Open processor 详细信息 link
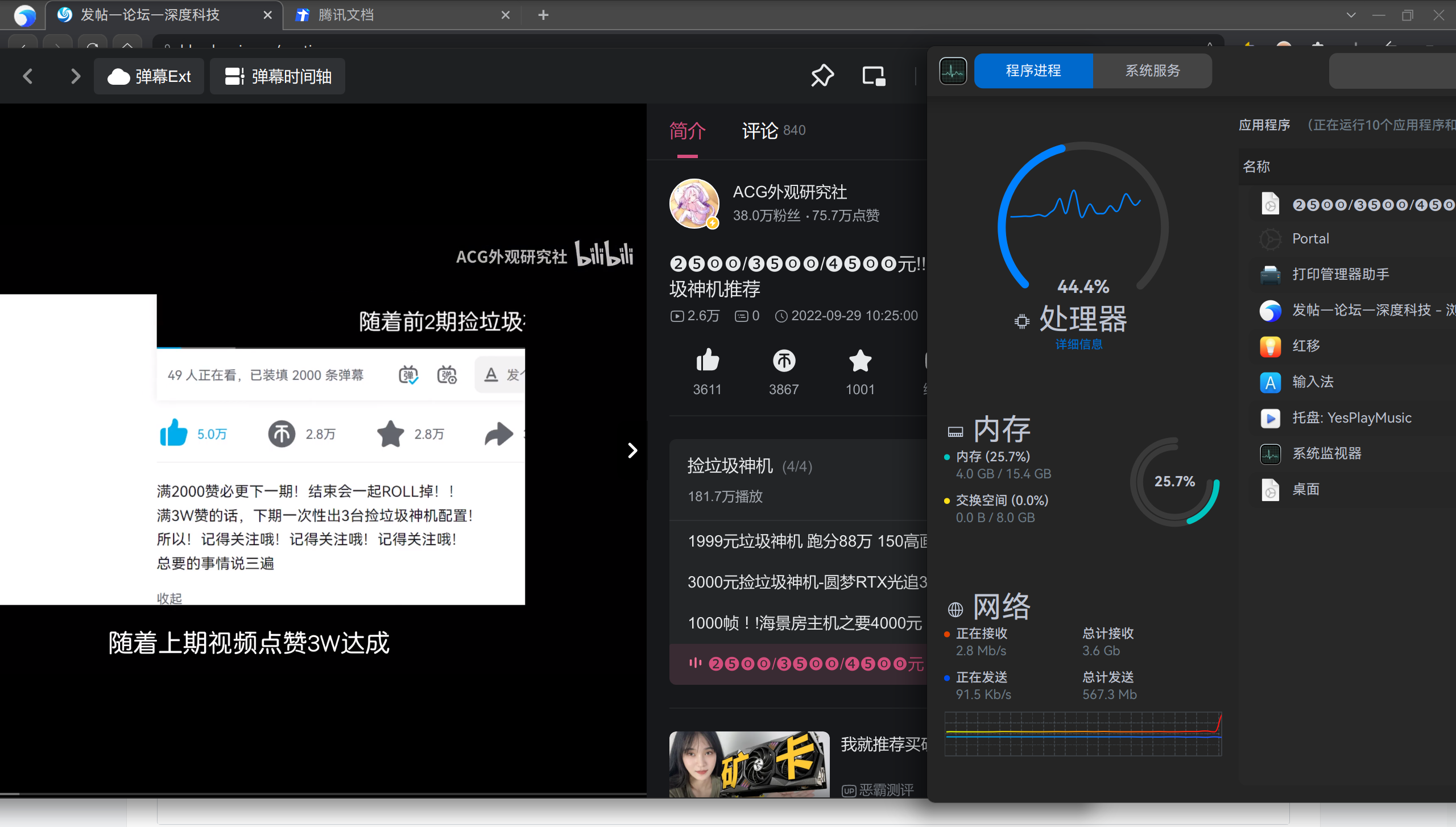 click(1078, 344)
